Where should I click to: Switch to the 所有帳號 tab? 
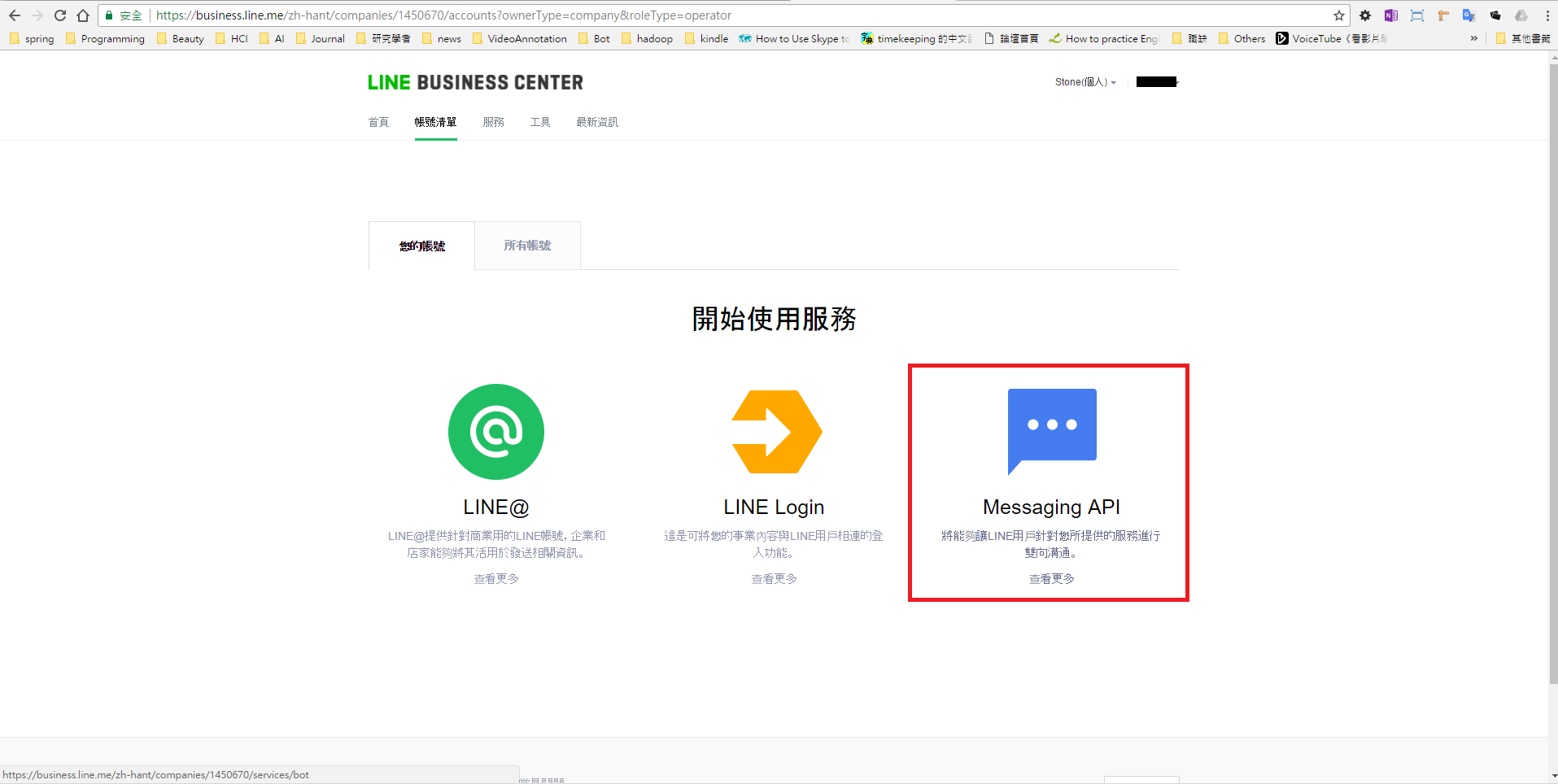point(527,246)
